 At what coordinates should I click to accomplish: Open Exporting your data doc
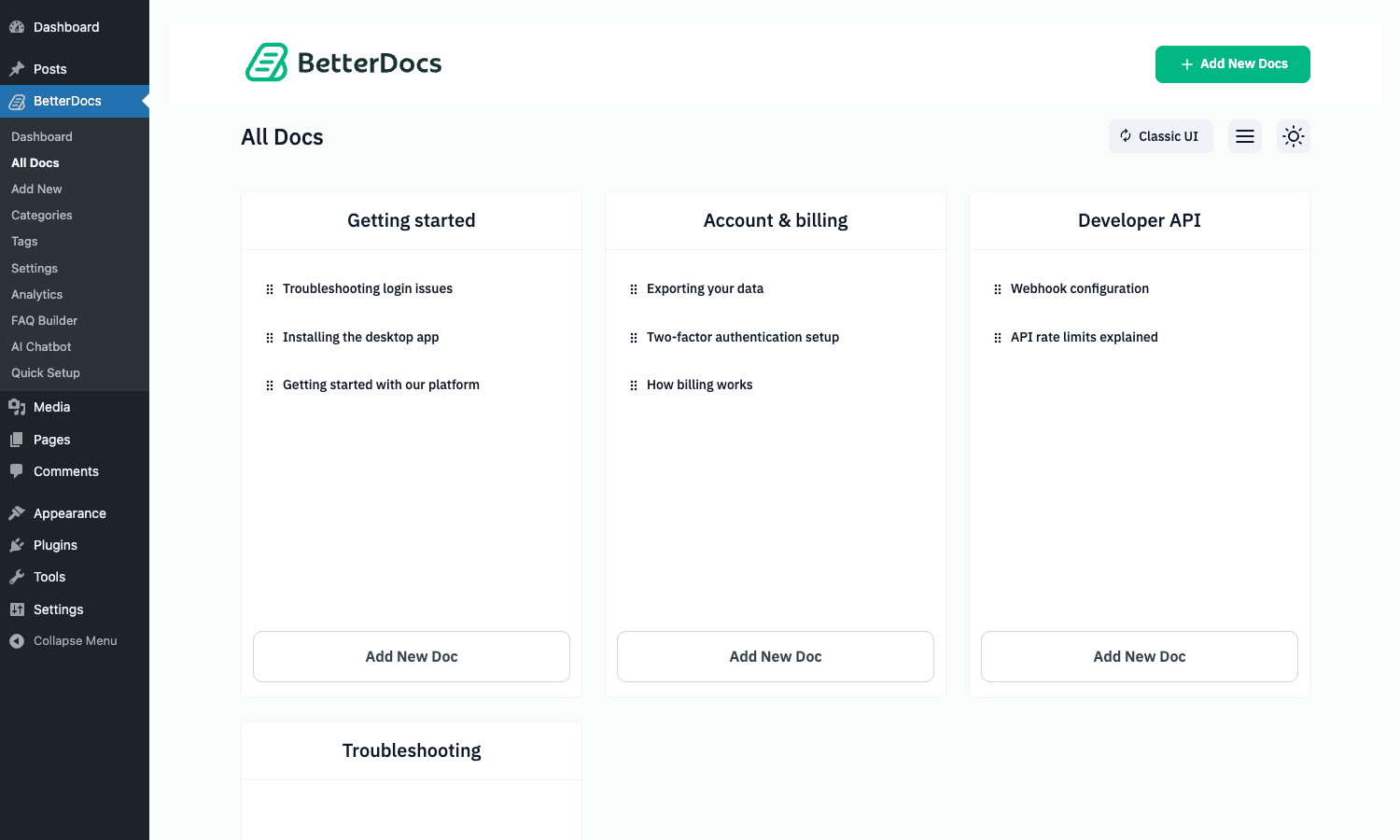click(x=706, y=288)
